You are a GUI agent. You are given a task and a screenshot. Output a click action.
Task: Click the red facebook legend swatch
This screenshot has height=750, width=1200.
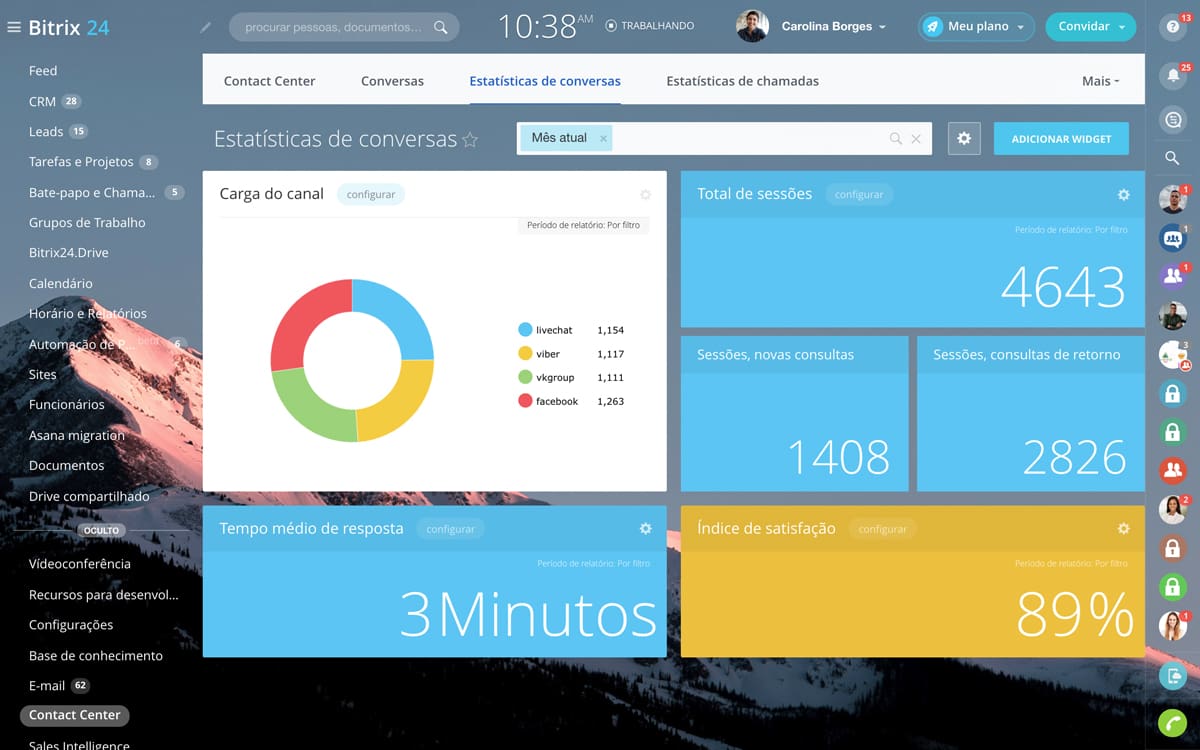pos(525,401)
